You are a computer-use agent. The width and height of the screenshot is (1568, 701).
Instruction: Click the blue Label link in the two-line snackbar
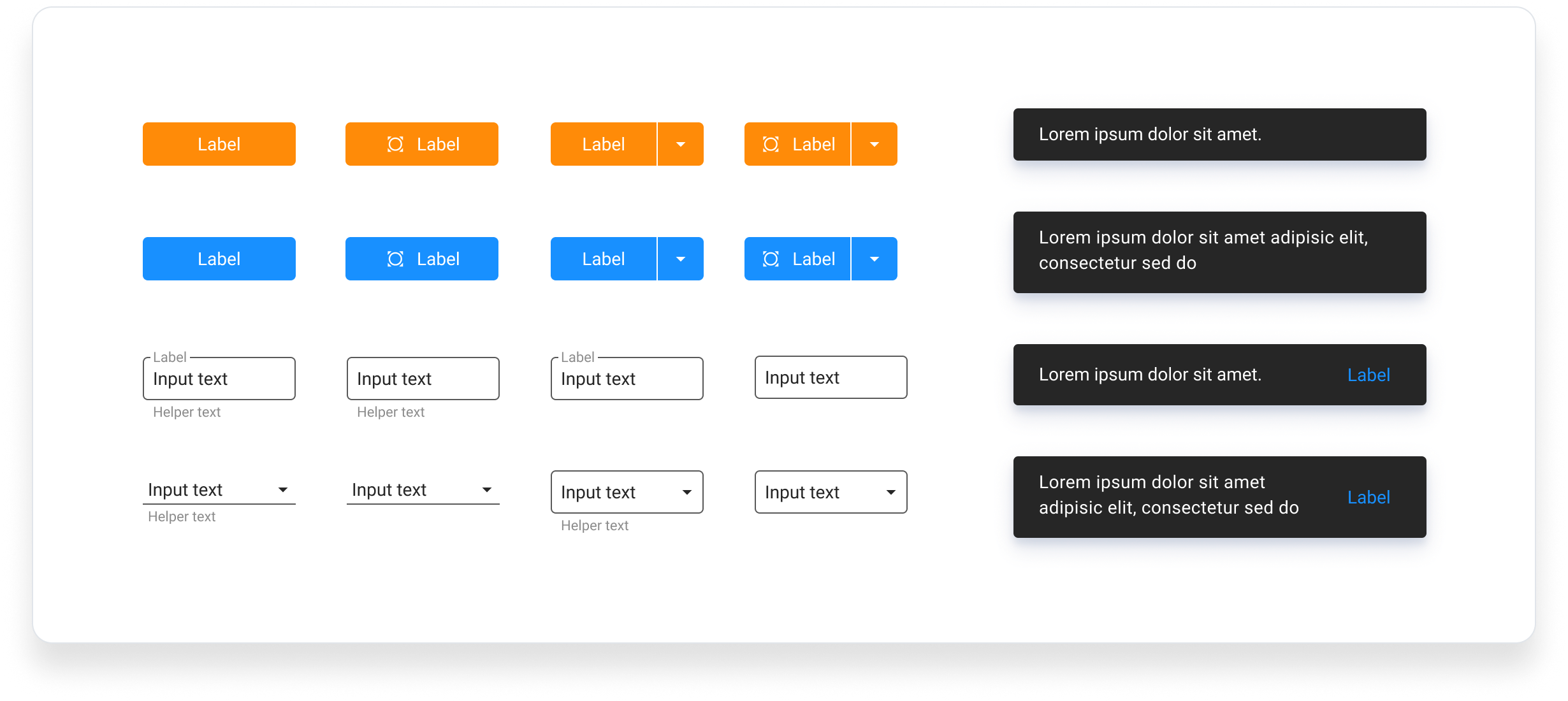click(1368, 498)
